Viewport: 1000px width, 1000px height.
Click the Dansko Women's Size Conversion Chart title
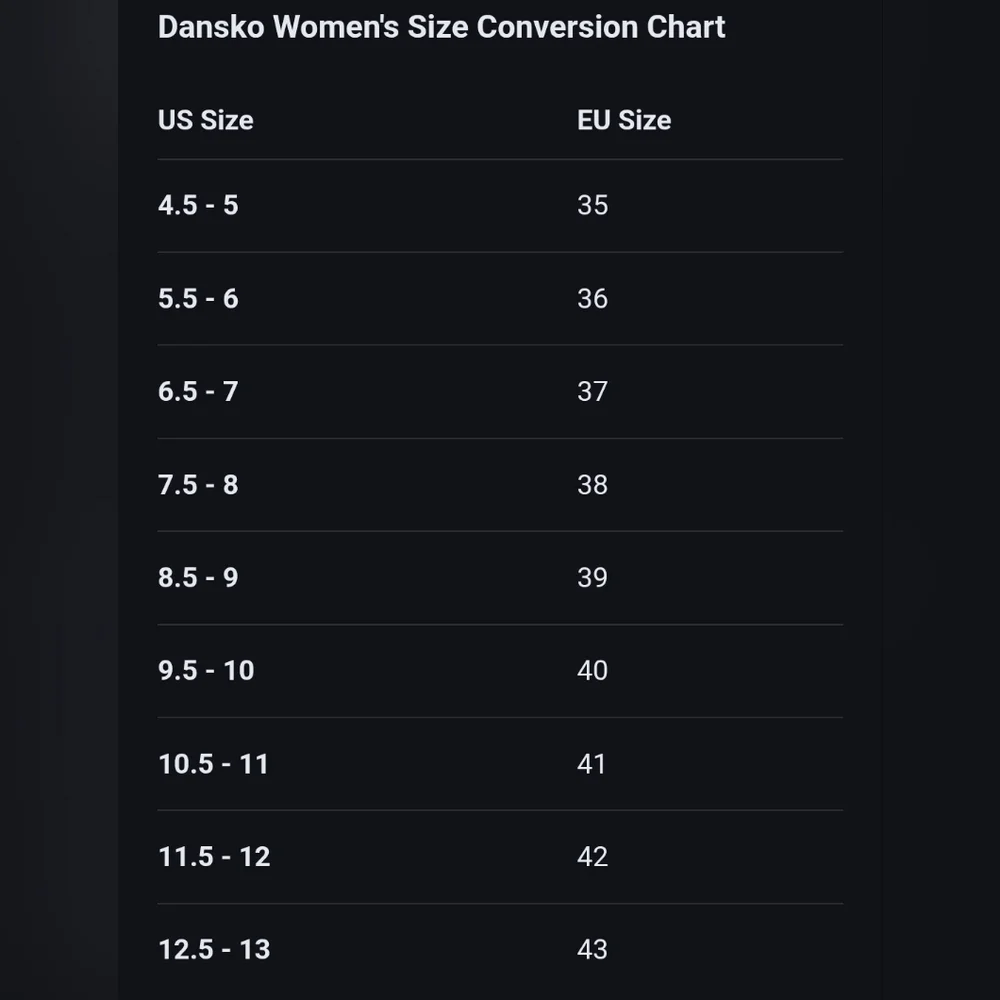click(441, 27)
